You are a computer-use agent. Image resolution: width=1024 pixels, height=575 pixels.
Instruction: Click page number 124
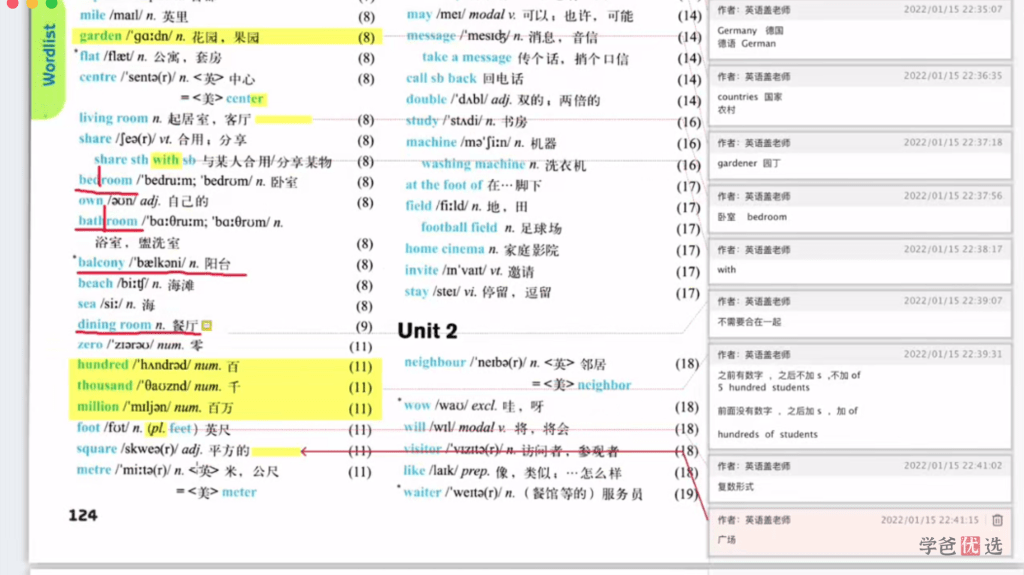tap(83, 516)
